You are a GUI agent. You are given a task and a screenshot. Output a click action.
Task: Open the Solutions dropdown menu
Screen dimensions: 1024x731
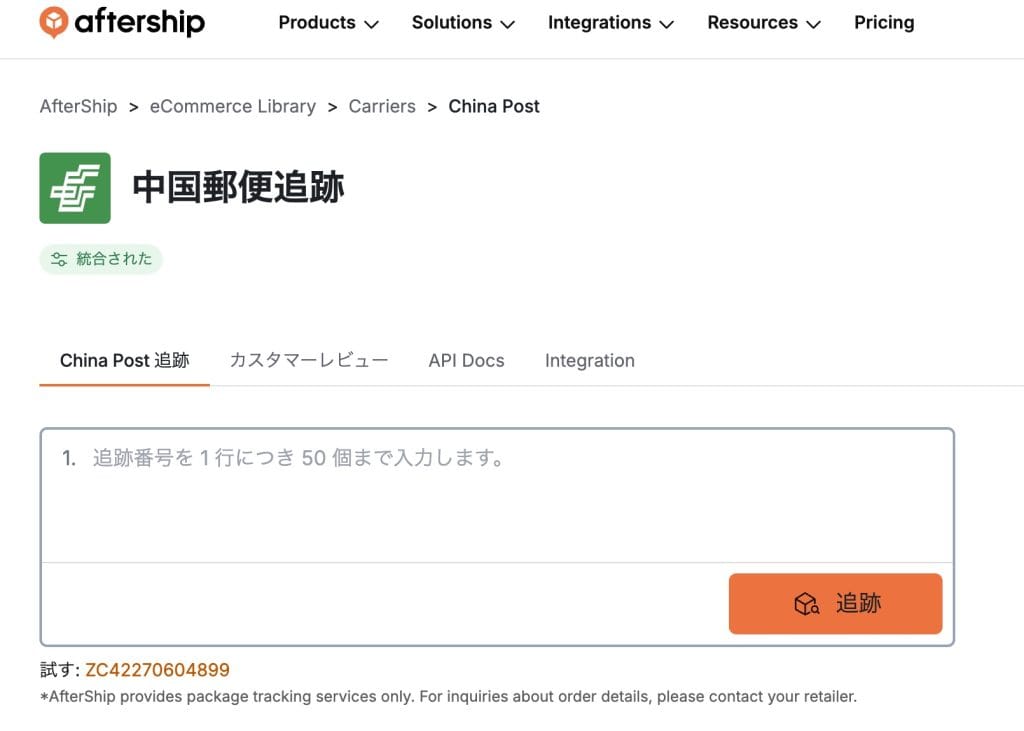(463, 23)
